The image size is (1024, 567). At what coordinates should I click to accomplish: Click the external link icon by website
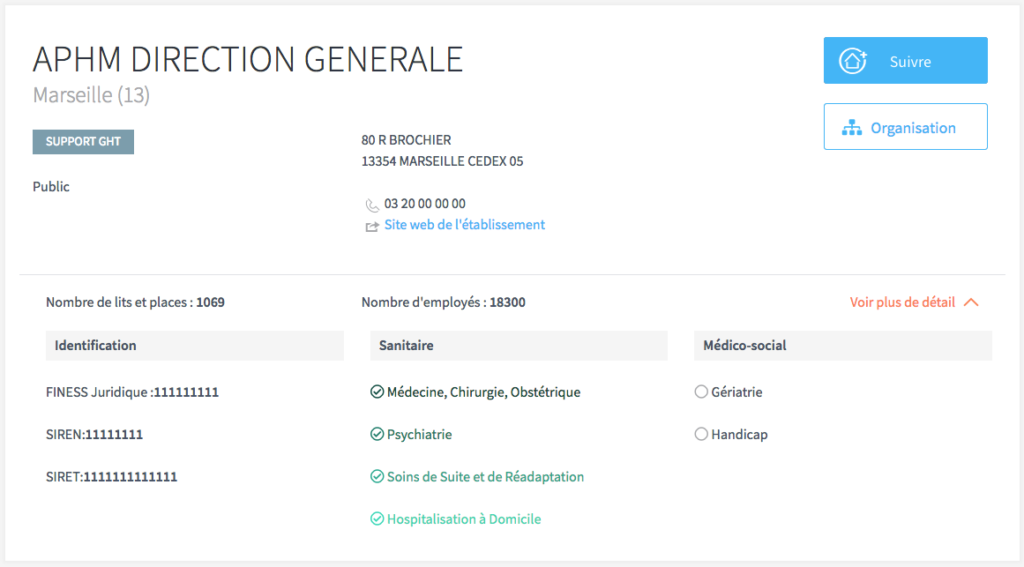372,226
